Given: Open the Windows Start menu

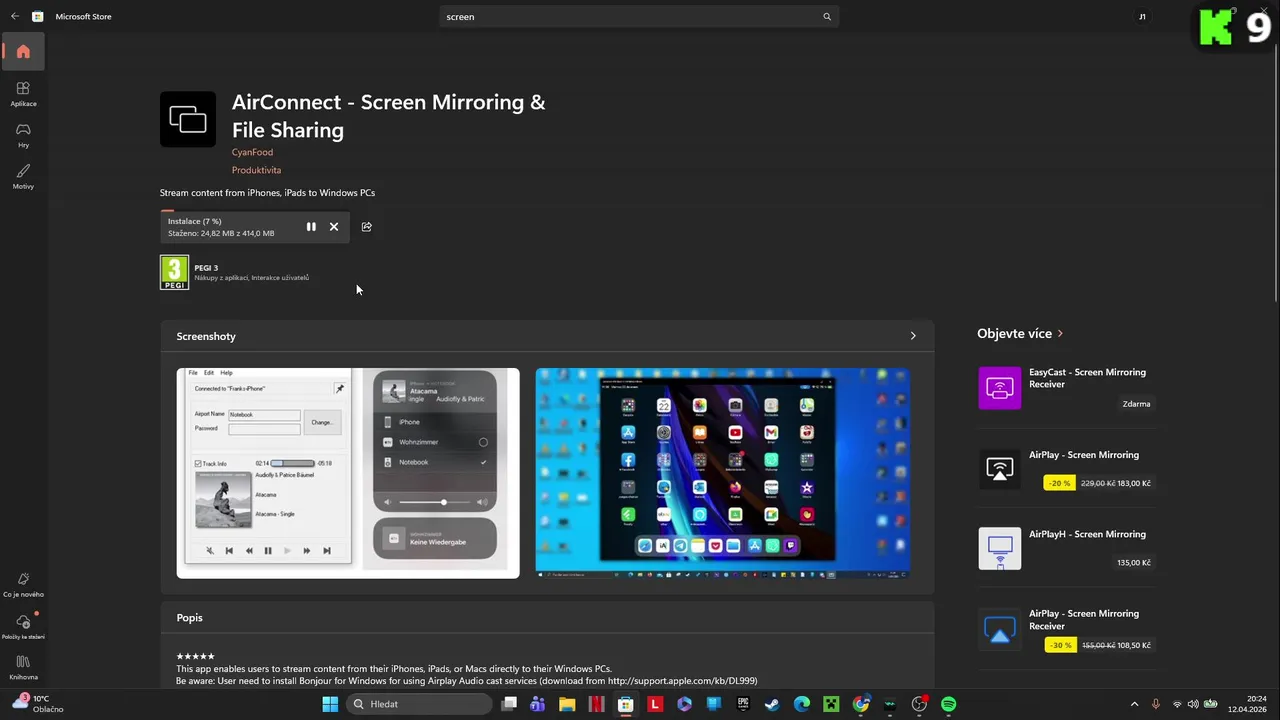Looking at the screenshot, I should (x=330, y=704).
